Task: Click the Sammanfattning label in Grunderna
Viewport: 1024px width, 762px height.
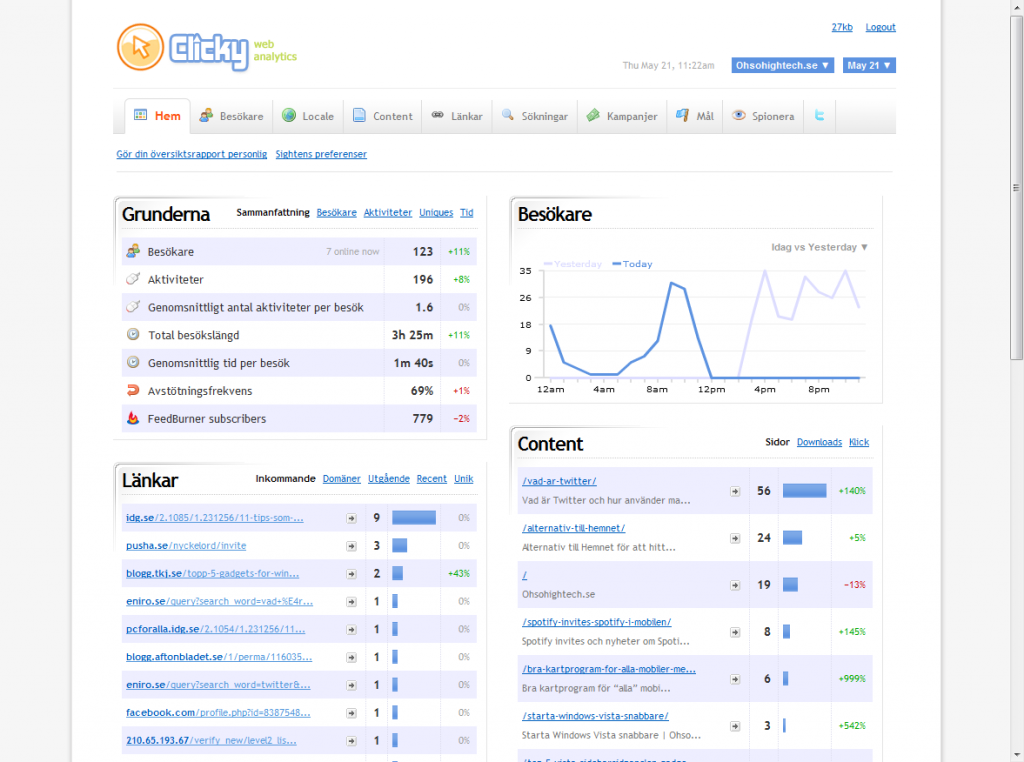Action: [273, 213]
